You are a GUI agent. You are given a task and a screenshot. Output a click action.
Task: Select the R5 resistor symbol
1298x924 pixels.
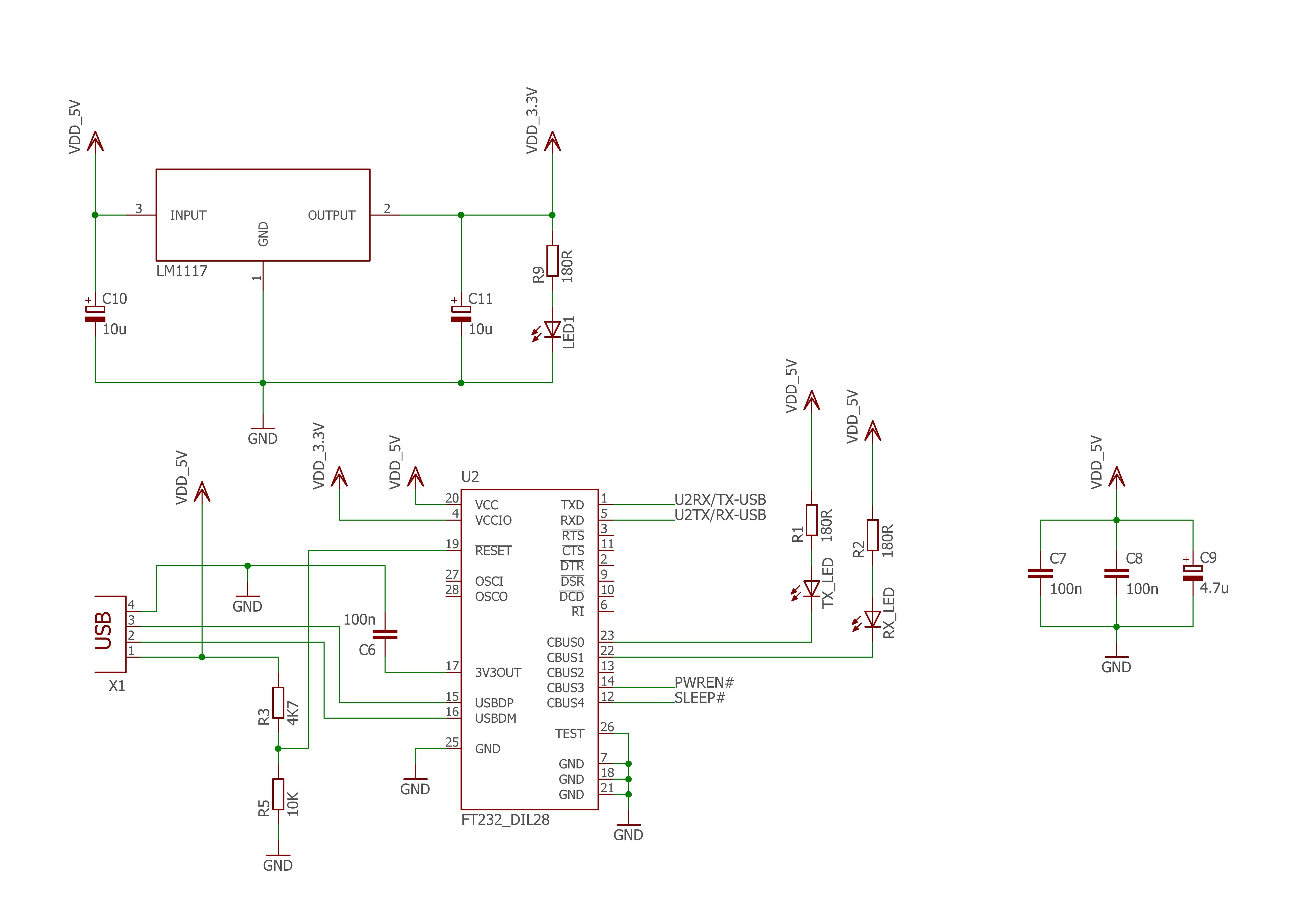click(278, 794)
